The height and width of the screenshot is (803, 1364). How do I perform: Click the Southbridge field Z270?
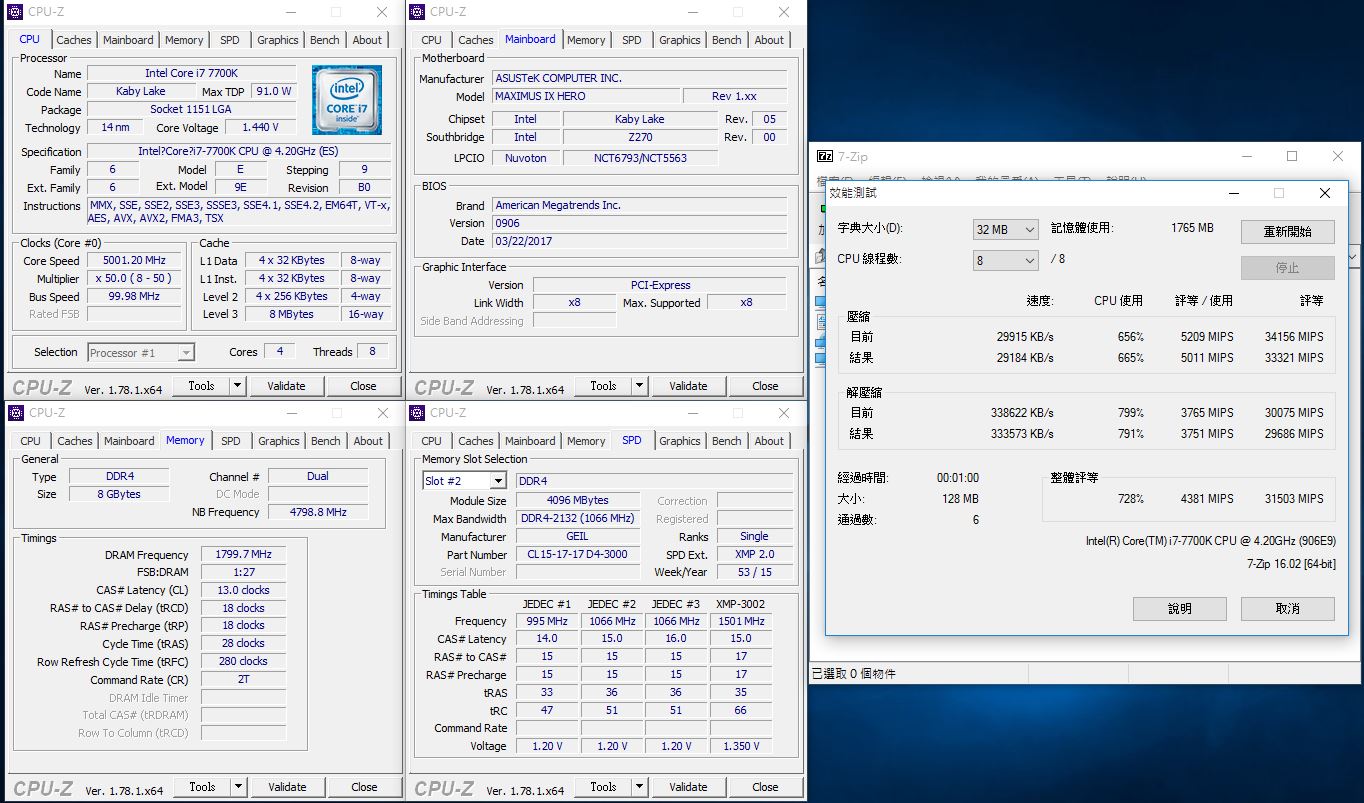(x=640, y=138)
